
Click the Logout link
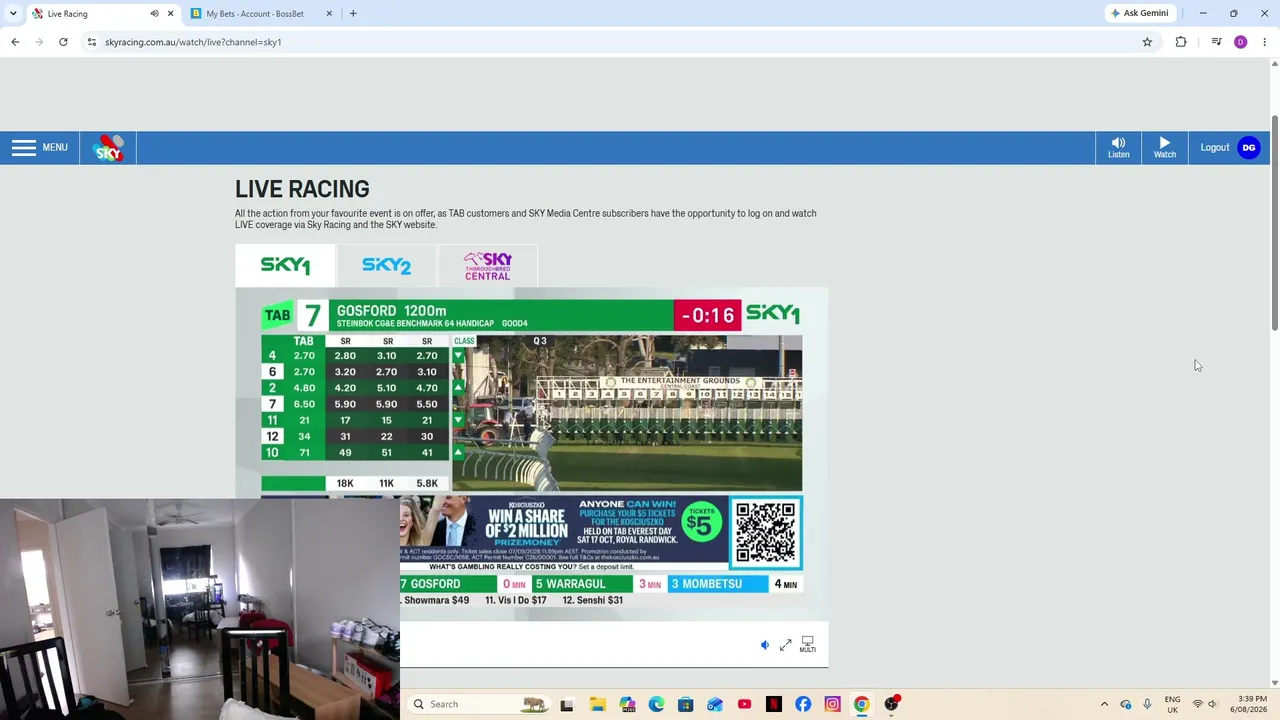1215,148
